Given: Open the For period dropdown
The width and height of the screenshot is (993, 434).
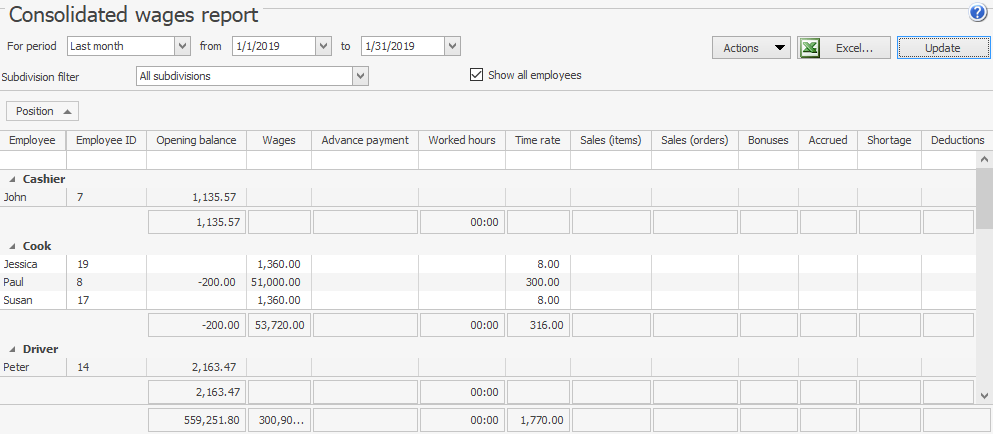Looking at the screenshot, I should pyautogui.click(x=182, y=46).
